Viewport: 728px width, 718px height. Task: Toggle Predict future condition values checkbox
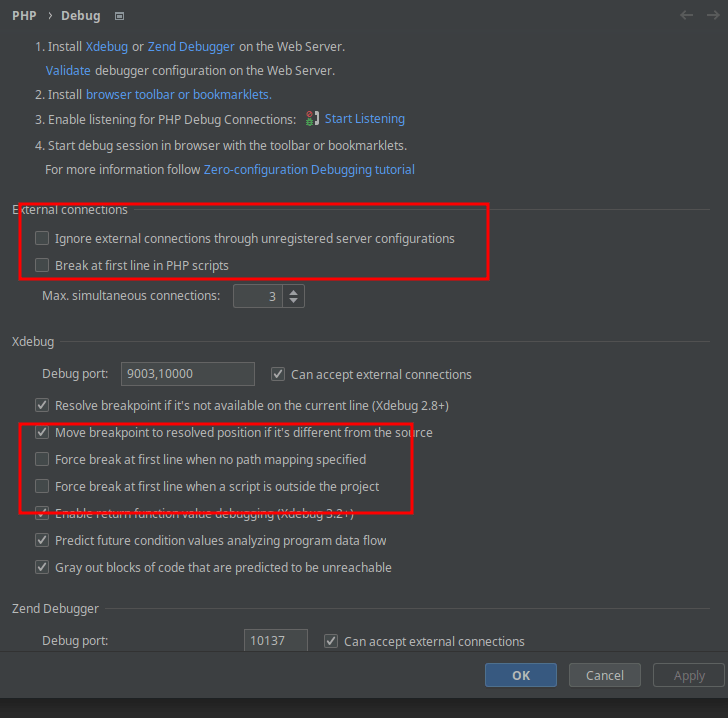tap(42, 540)
